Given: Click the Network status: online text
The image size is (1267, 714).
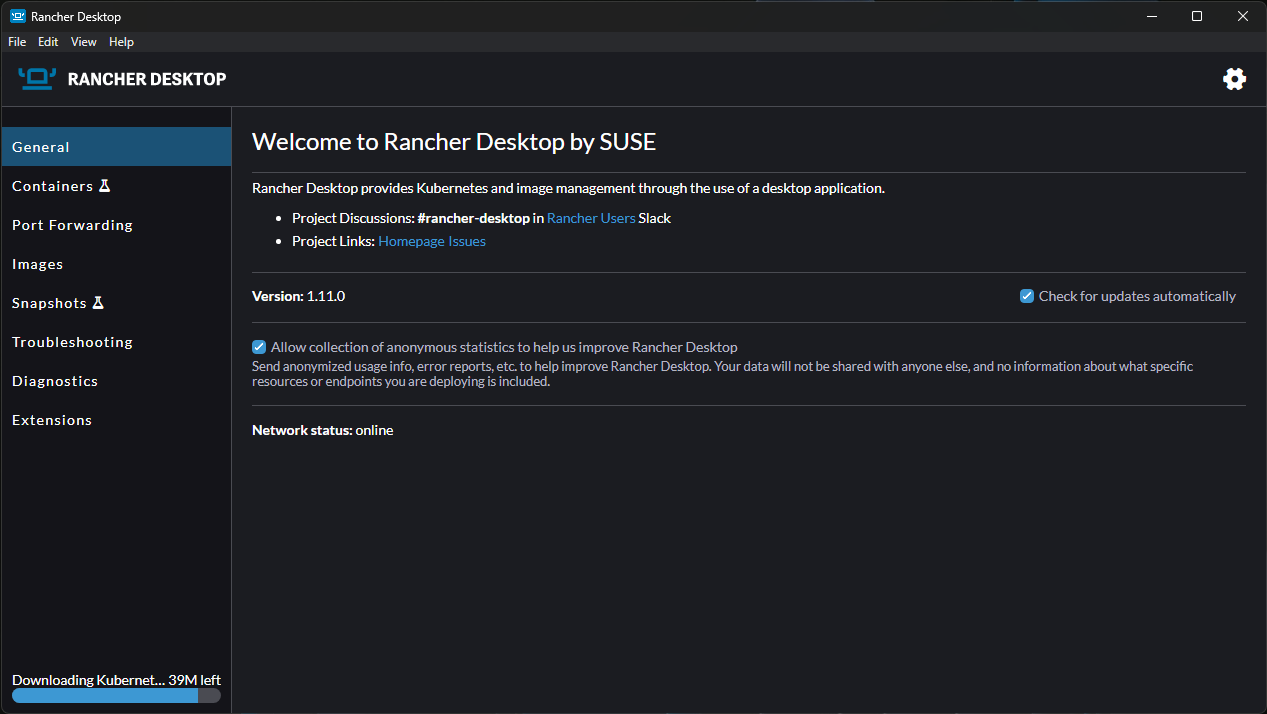Looking at the screenshot, I should [322, 430].
